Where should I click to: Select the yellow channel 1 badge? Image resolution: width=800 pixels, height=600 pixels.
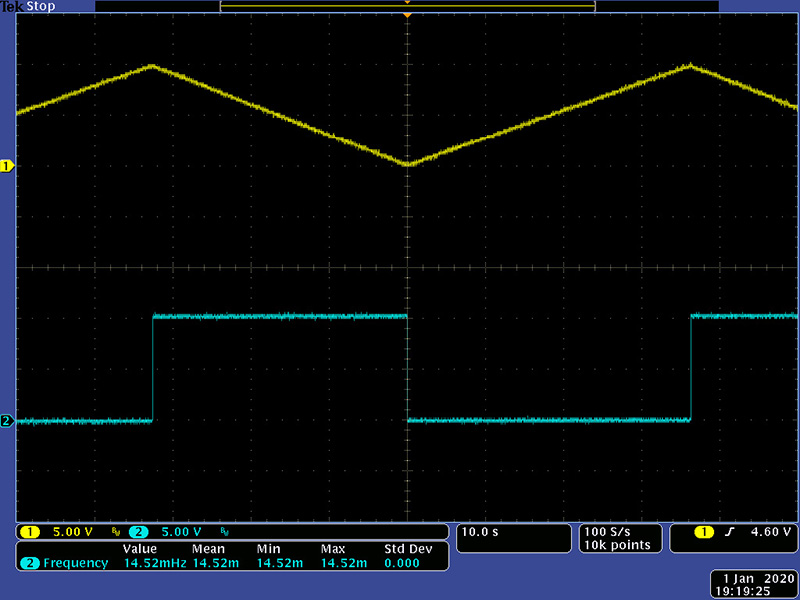tap(30, 531)
